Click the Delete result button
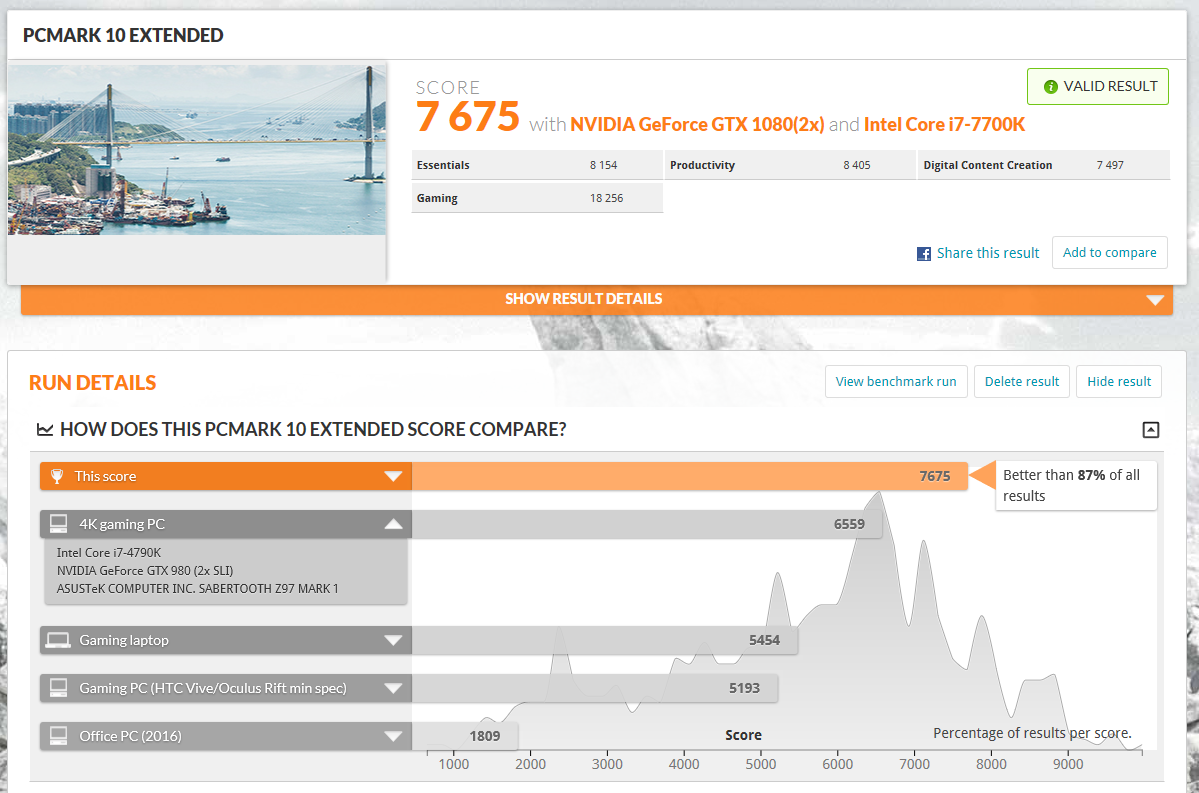The height and width of the screenshot is (793, 1199). pyautogui.click(x=1022, y=382)
